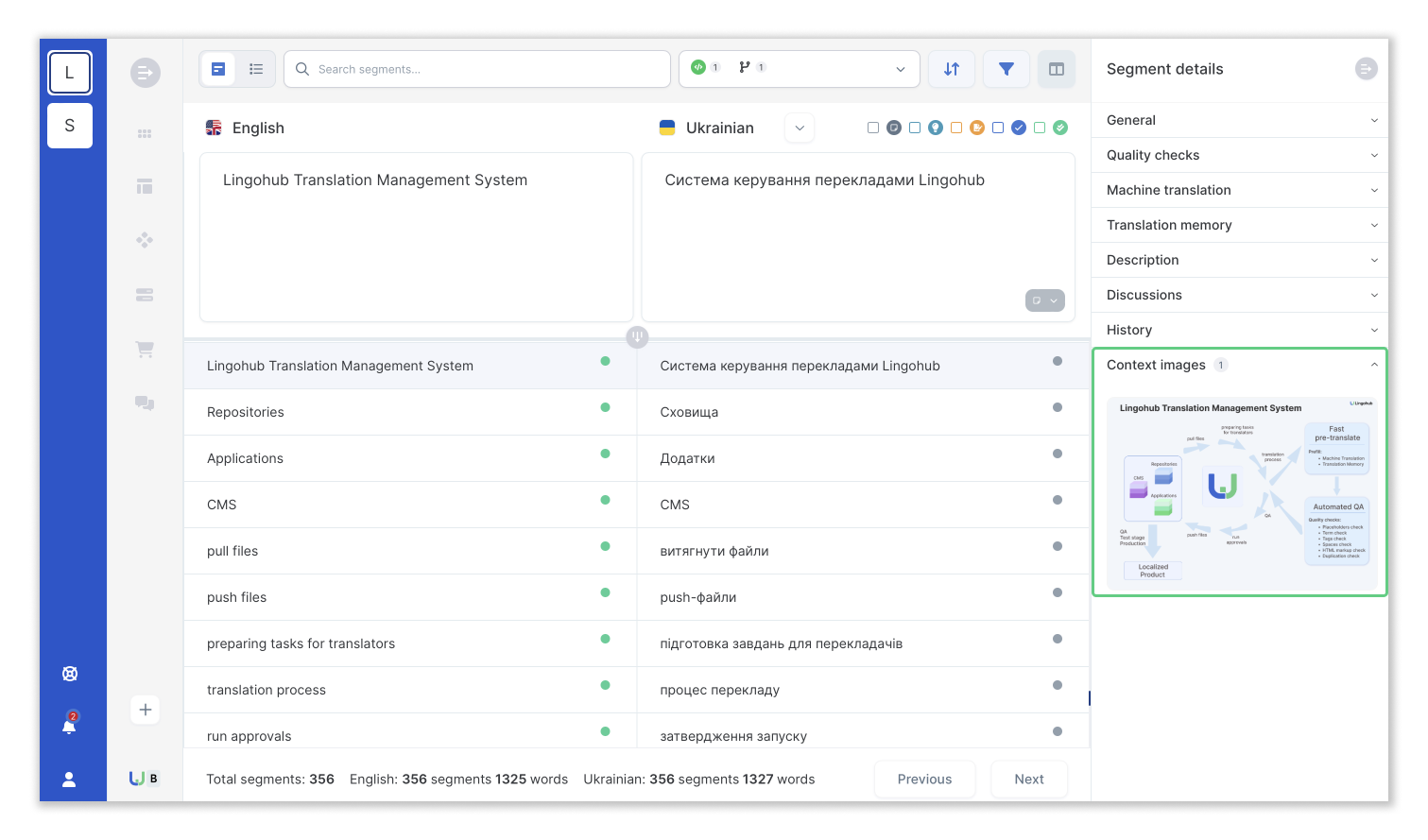Select the 'run approvals' source segment
This screenshot has height=840, width=1428.
coord(410,731)
